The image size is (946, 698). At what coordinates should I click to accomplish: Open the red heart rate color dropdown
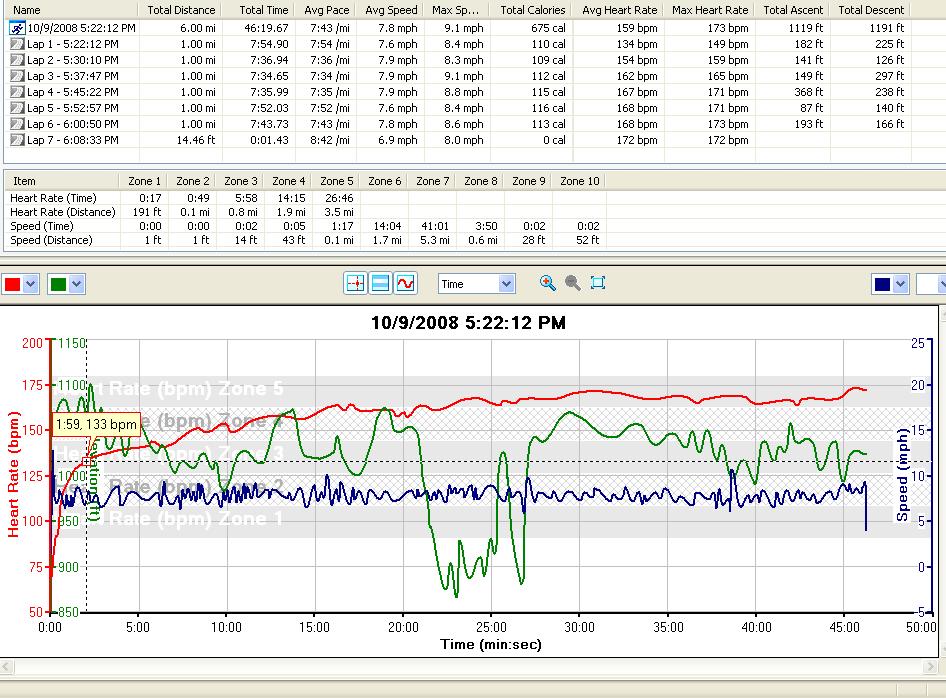[31, 284]
